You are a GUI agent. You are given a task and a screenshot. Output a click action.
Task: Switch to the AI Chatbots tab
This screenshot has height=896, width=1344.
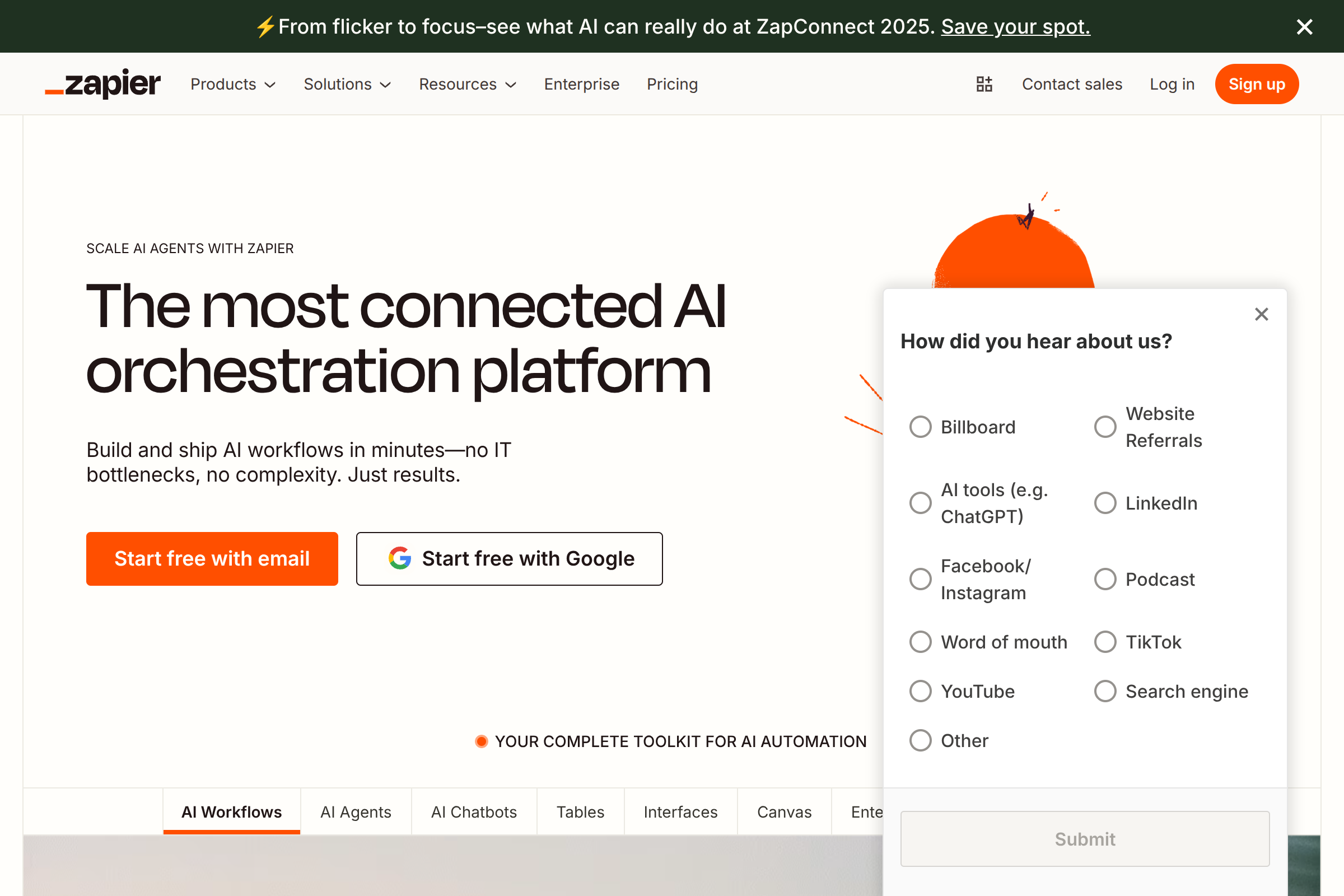[x=474, y=811]
